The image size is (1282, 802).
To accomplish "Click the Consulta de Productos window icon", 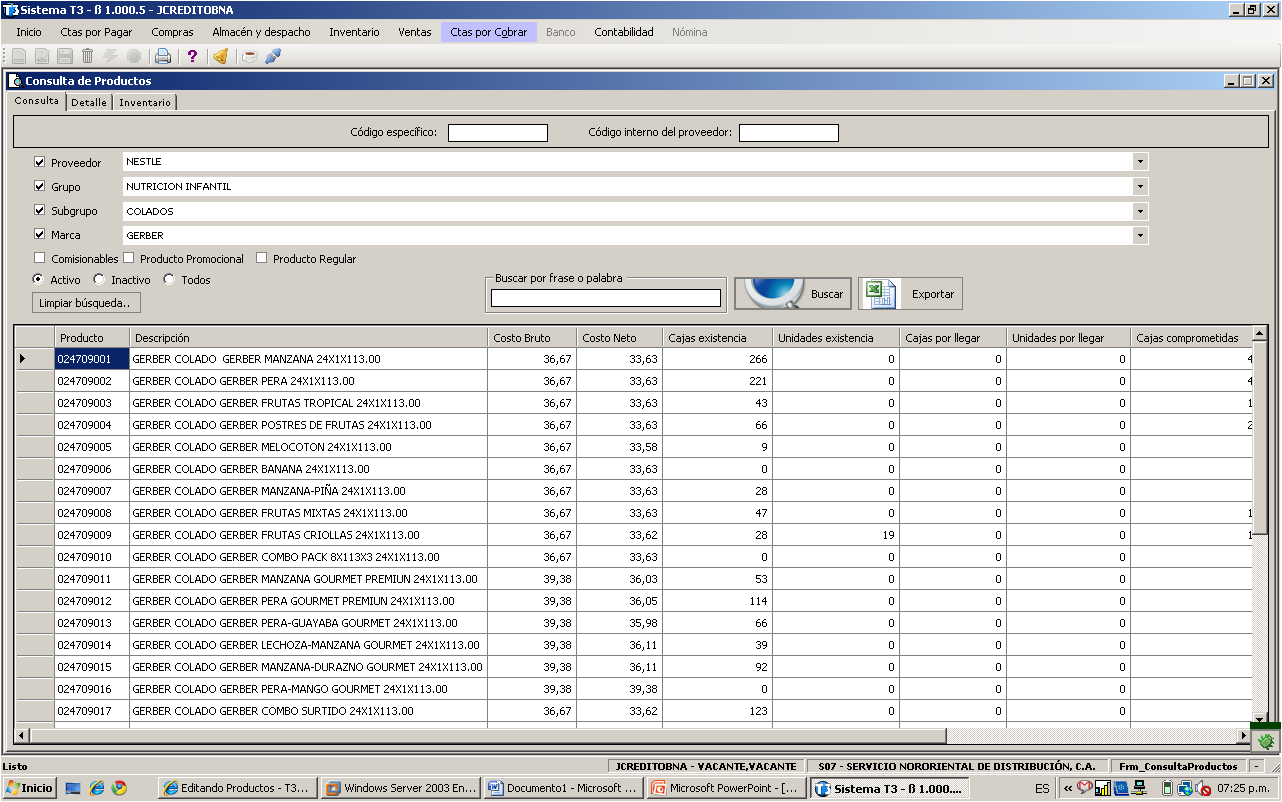I will [15, 81].
